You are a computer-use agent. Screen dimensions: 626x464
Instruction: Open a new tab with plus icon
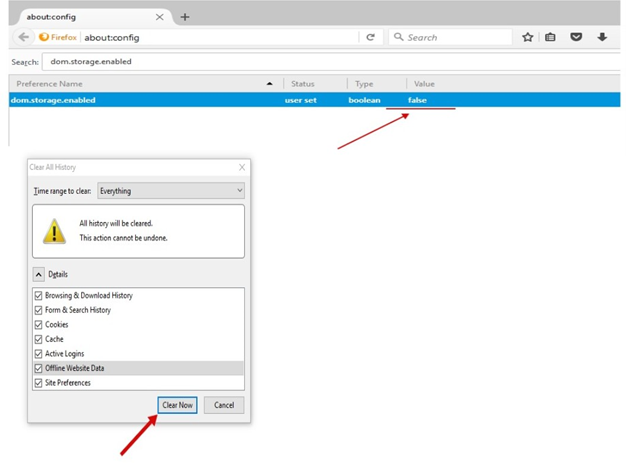[186, 16]
